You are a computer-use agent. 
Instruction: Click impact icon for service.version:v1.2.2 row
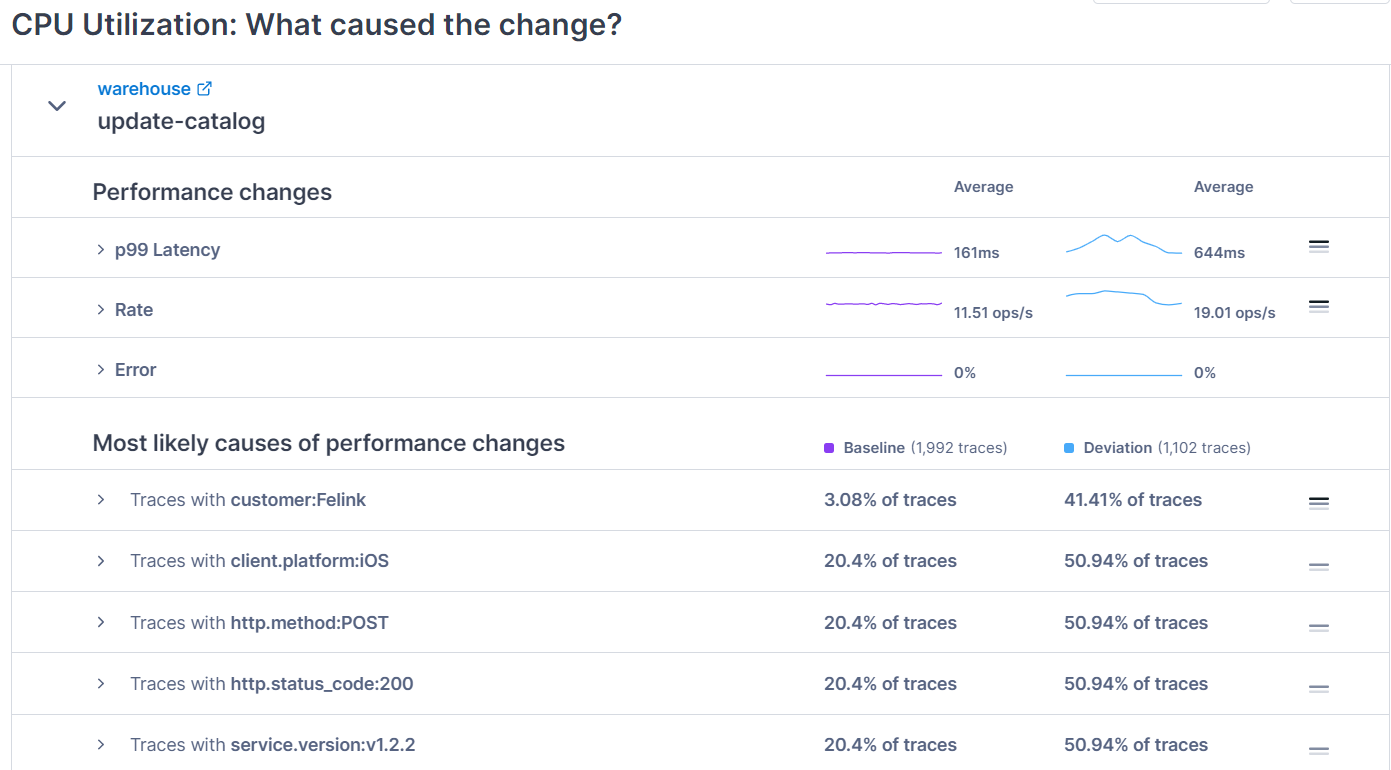pos(1318,750)
